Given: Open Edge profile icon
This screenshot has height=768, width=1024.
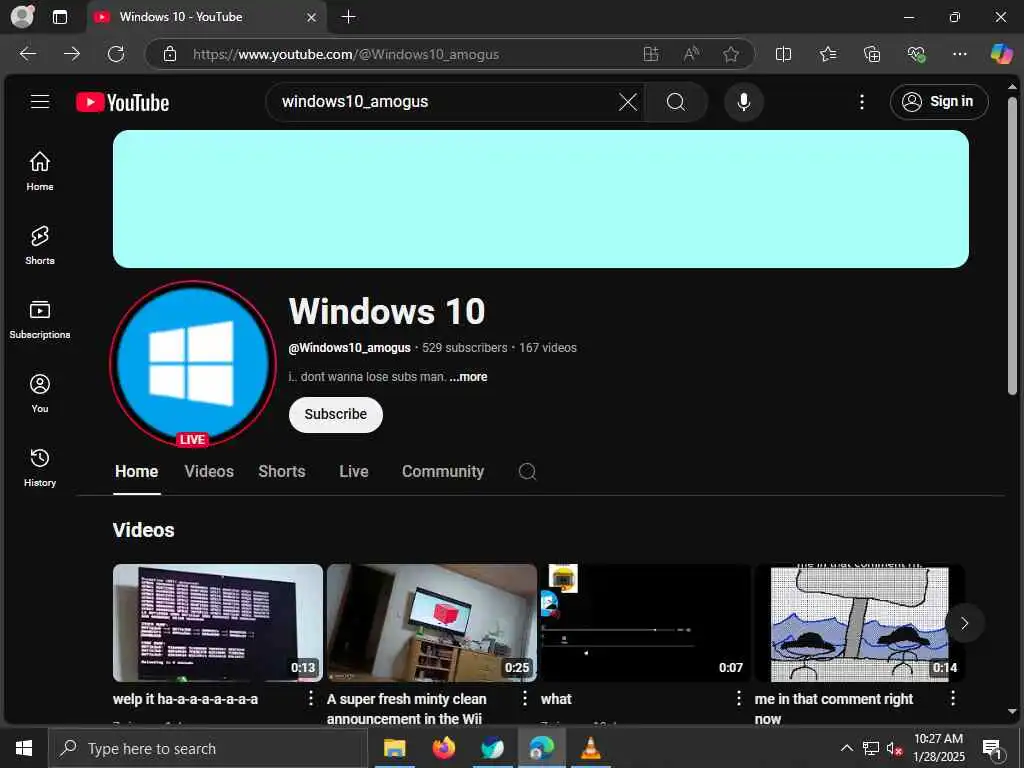Looking at the screenshot, I should 23,16.
